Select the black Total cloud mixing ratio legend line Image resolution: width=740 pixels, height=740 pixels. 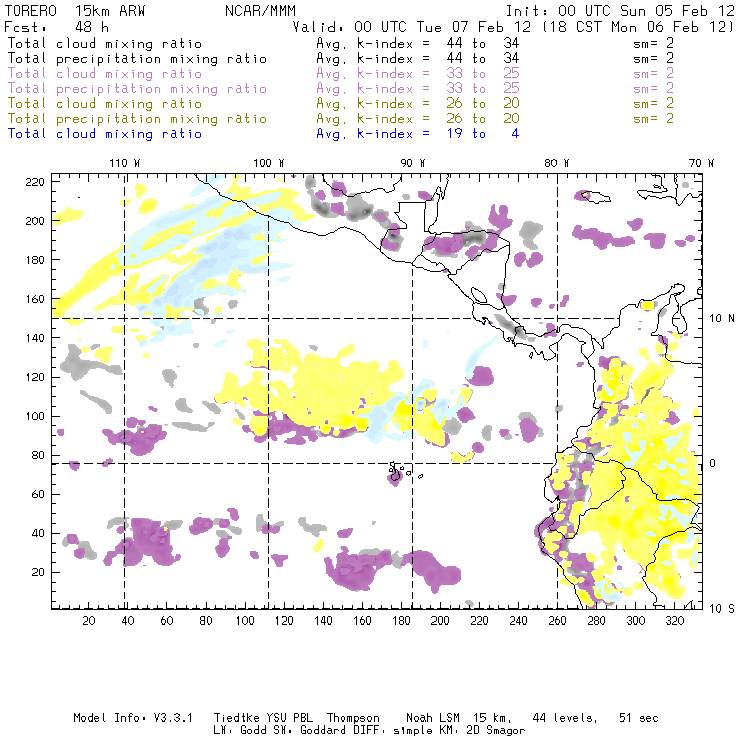(x=105, y=44)
